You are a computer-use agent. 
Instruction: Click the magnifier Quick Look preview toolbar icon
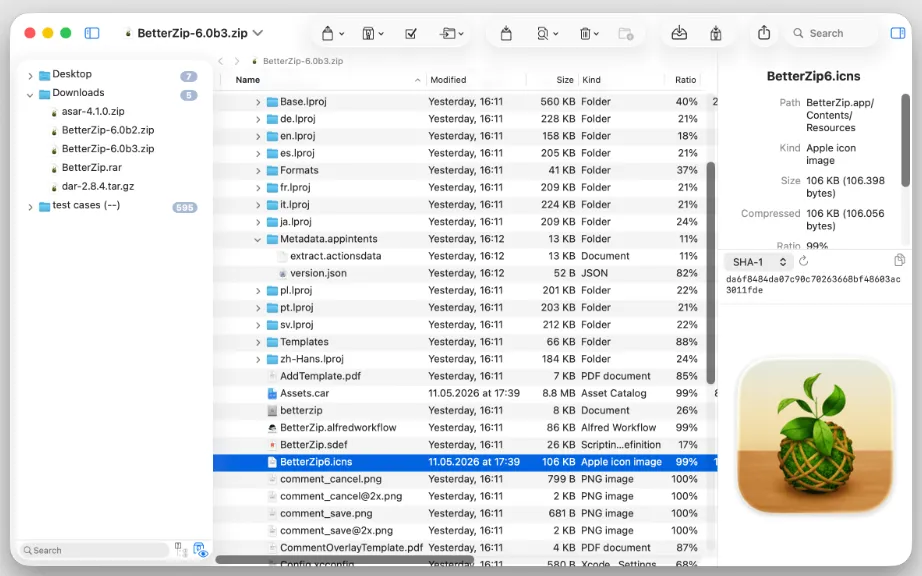[543, 34]
